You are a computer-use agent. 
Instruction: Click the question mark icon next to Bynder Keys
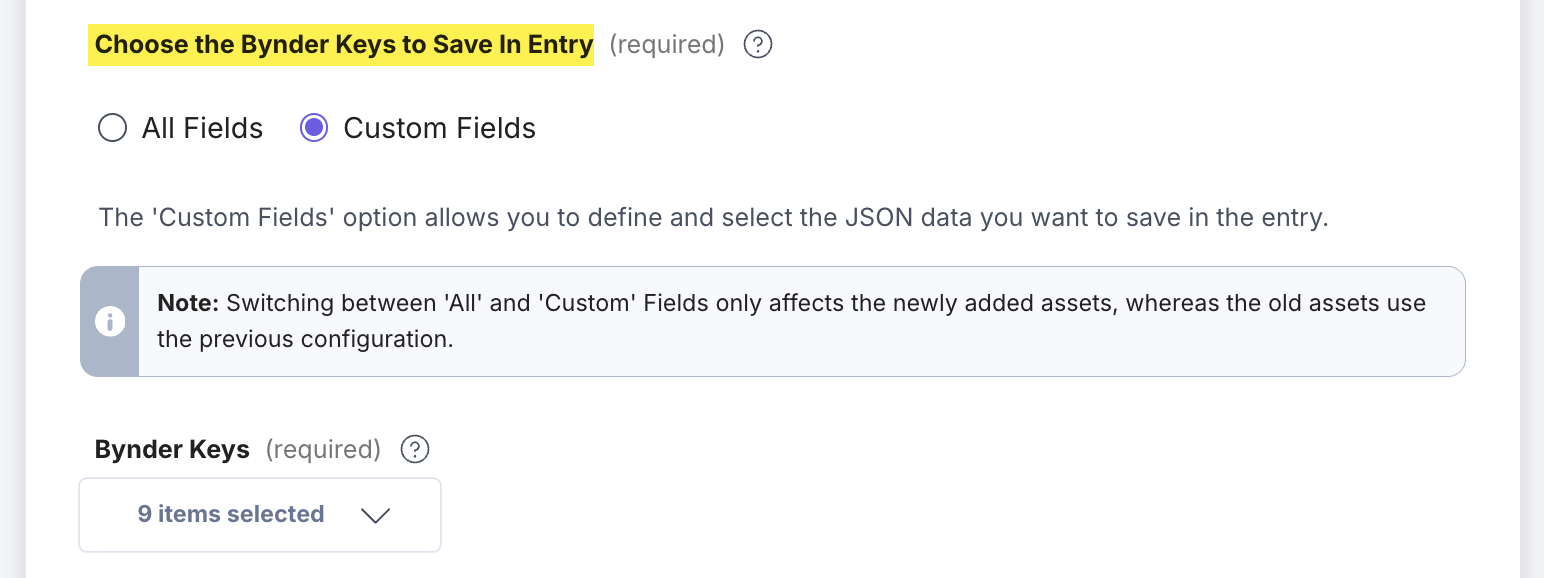[415, 449]
